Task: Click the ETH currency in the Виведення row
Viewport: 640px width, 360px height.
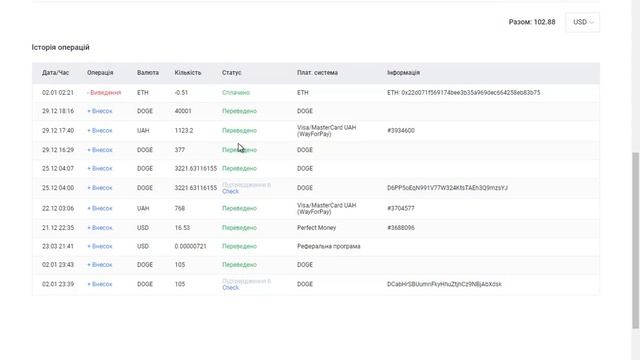Action: pyautogui.click(x=143, y=93)
